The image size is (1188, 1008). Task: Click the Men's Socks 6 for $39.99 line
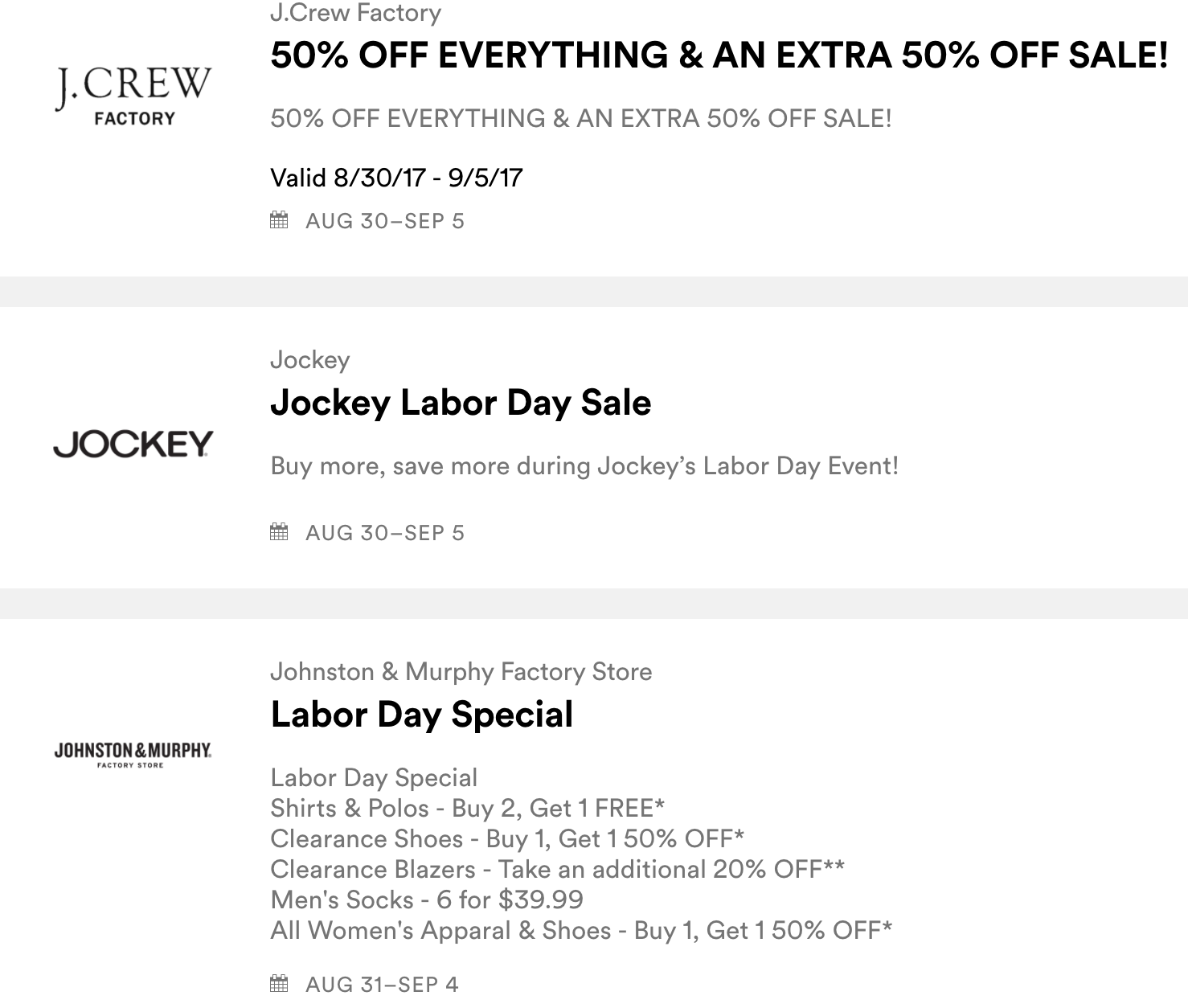426,899
